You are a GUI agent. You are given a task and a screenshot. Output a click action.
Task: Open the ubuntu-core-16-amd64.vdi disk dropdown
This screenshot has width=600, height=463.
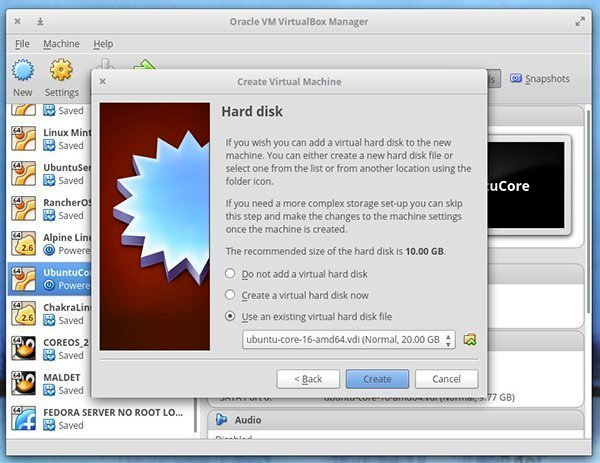point(349,340)
